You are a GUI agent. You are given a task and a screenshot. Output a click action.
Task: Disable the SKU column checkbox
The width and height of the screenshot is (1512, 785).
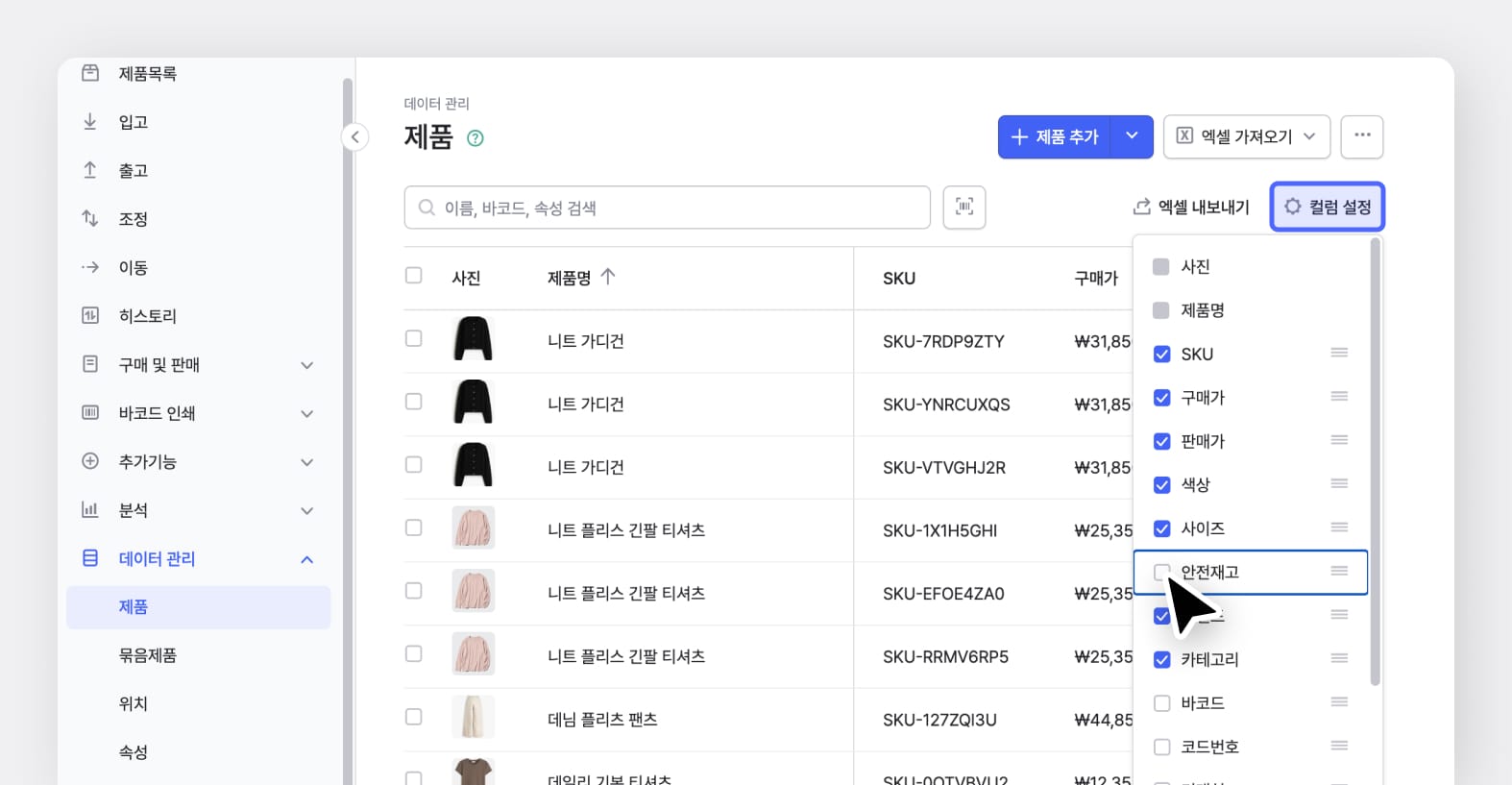1162,354
